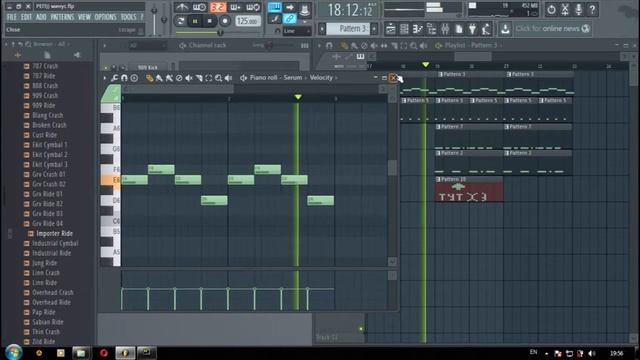This screenshot has height=360, width=640.
Task: Open the one-click audio recording microphone icon
Action: coord(578,9)
